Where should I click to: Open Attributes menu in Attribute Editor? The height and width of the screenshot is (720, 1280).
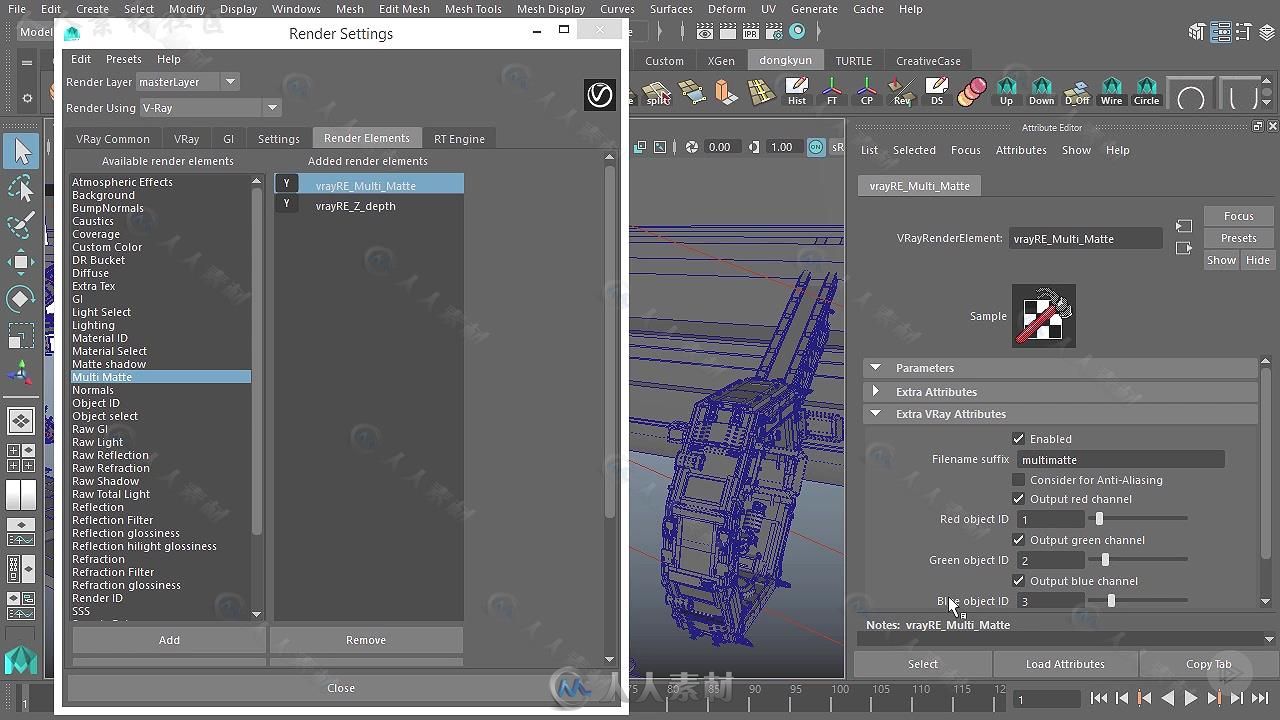tap(1021, 150)
